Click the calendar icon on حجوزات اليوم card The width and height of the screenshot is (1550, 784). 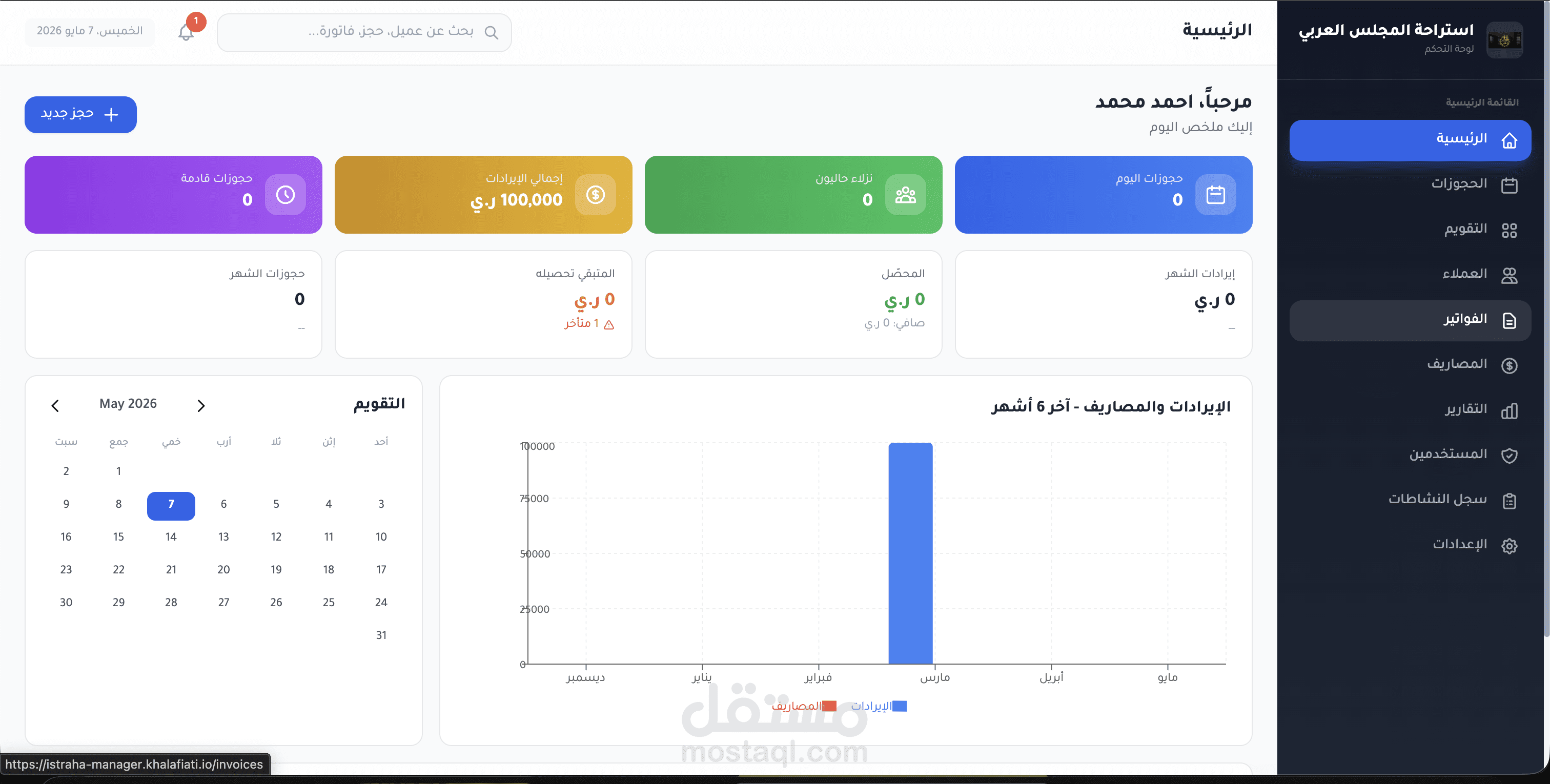1215,195
